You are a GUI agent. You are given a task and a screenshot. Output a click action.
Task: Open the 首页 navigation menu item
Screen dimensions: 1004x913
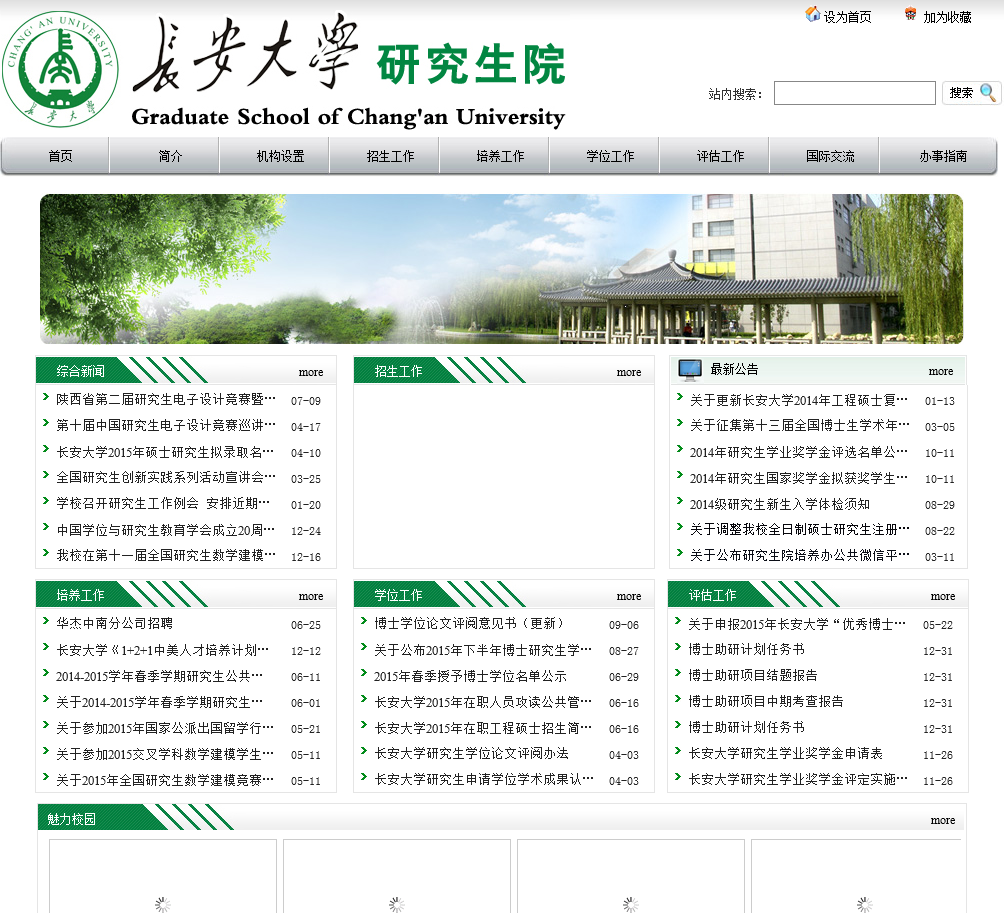pyautogui.click(x=60, y=156)
